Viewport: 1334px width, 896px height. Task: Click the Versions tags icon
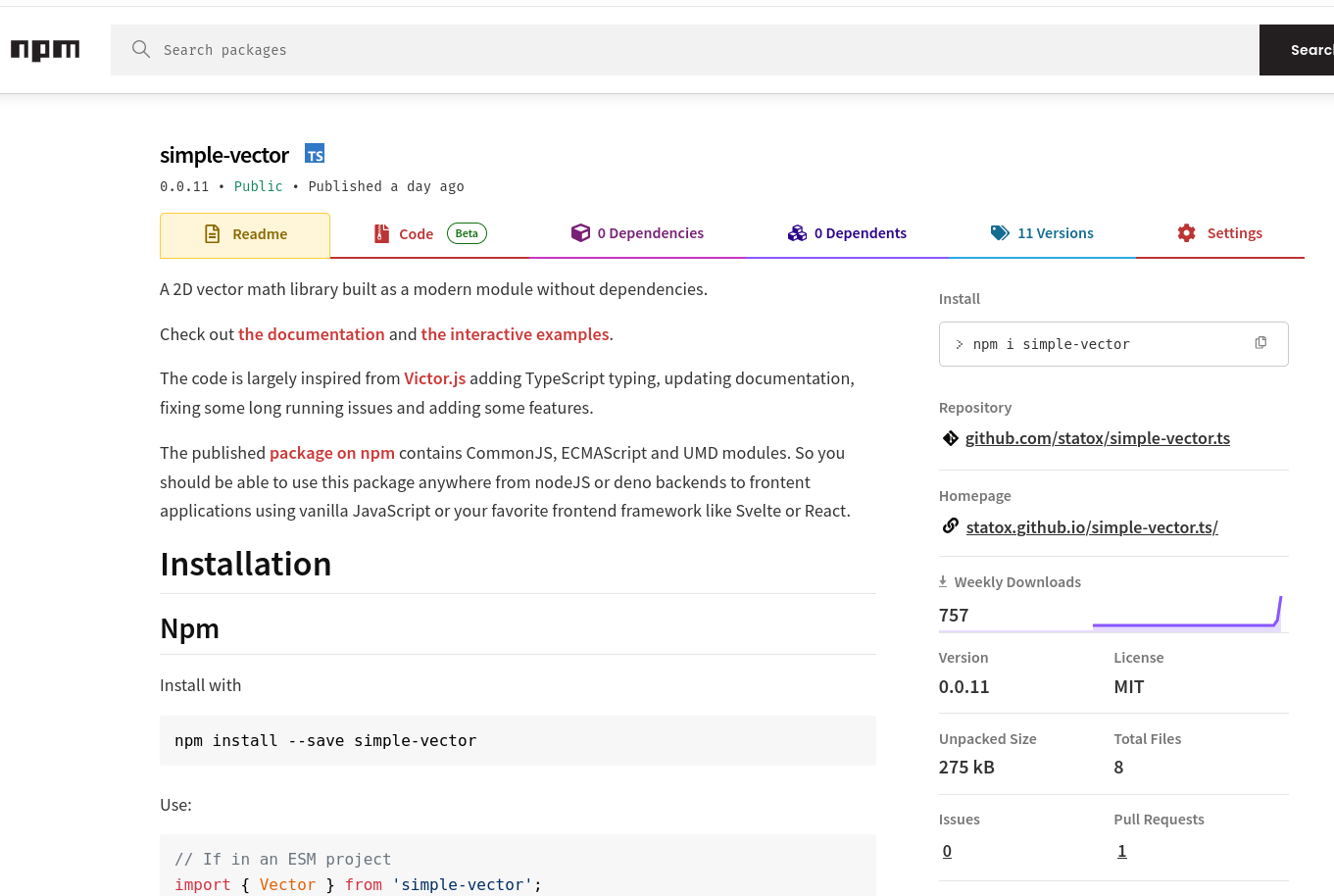[x=1000, y=232]
